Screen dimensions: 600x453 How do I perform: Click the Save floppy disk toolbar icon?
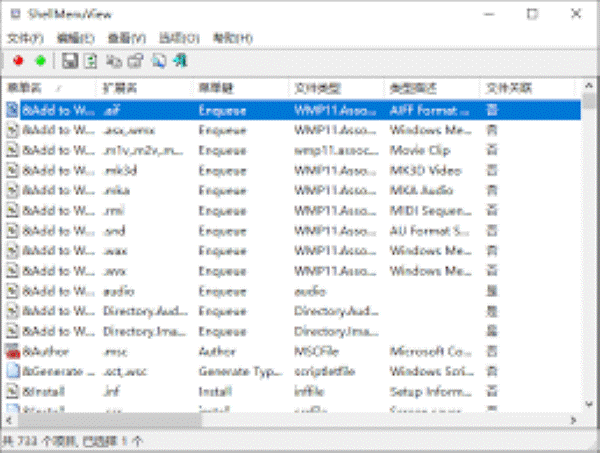pyautogui.click(x=70, y=61)
